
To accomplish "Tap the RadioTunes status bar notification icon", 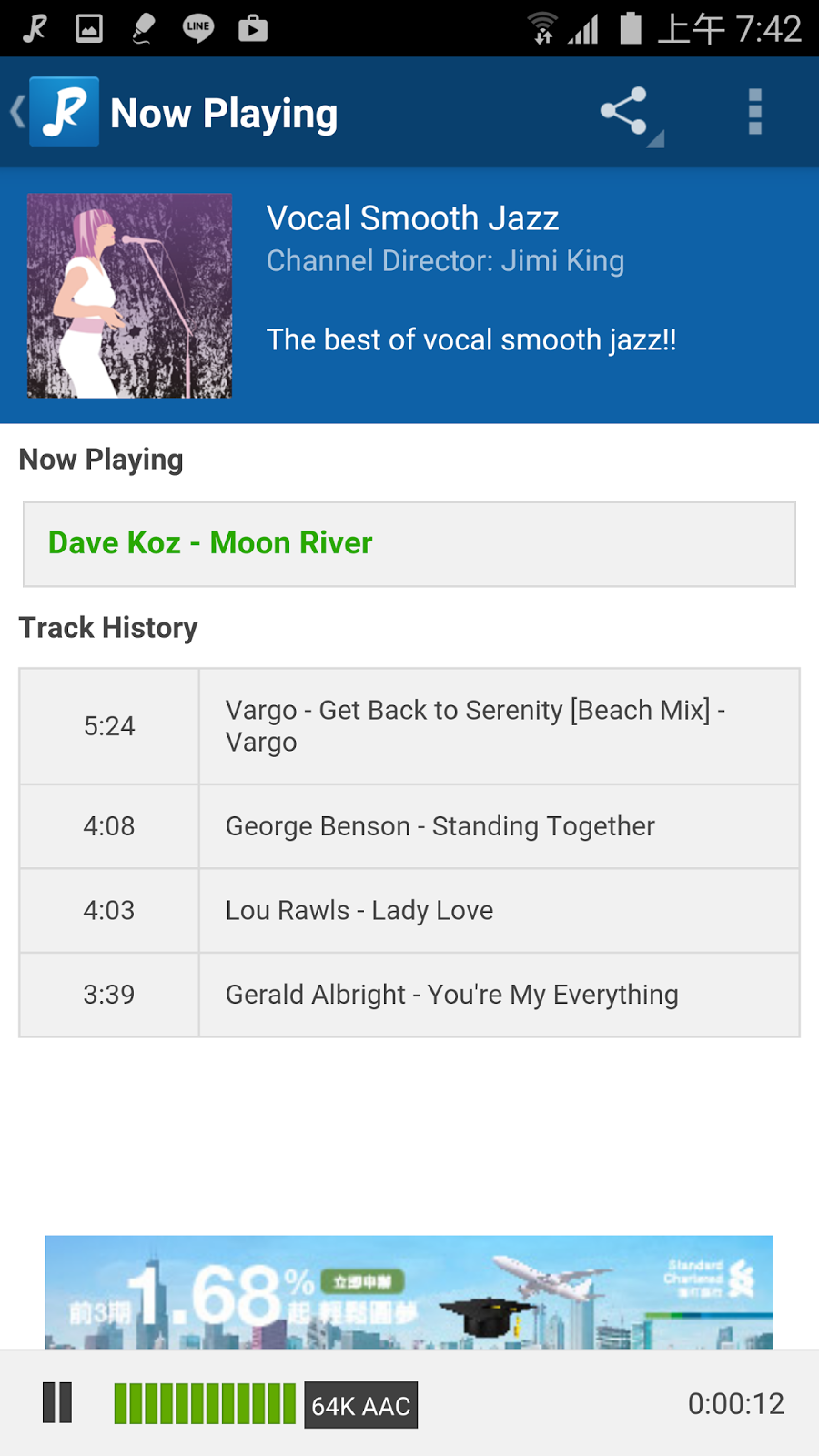I will (x=35, y=28).
